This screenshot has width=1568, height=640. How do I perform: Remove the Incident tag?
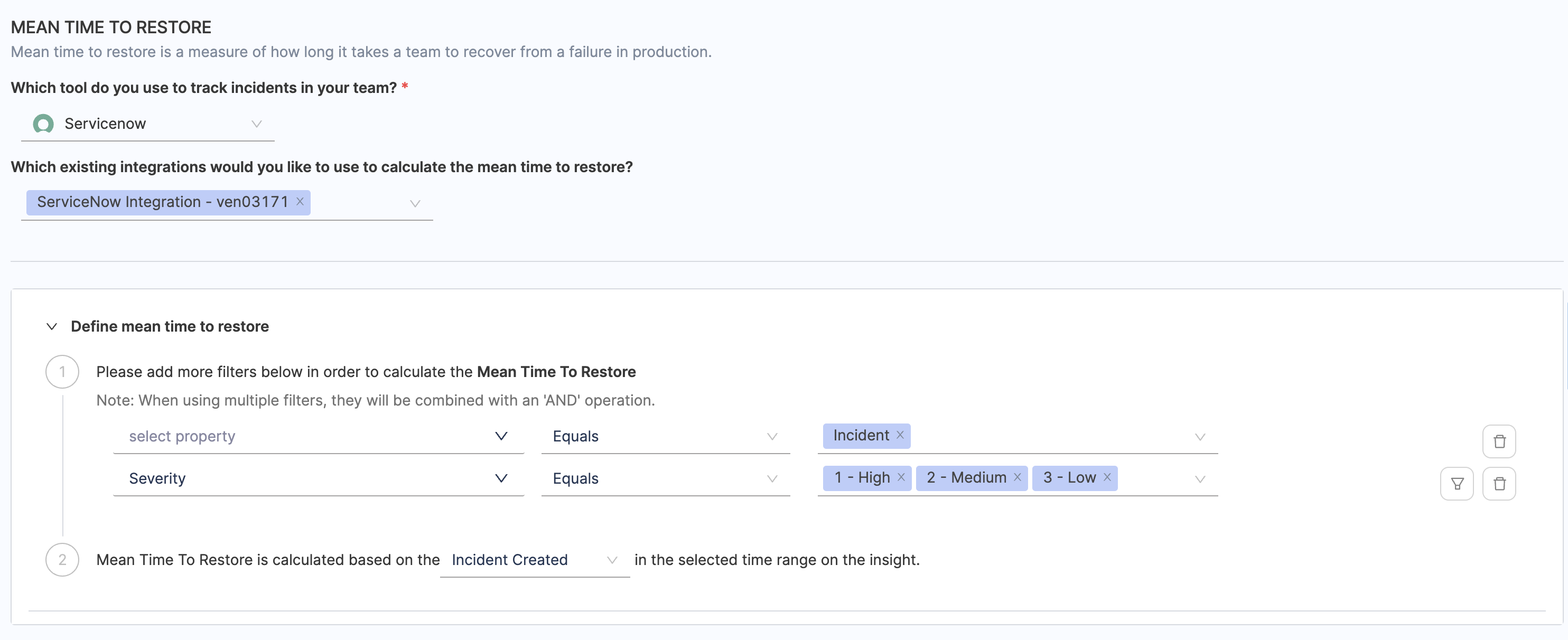(900, 435)
